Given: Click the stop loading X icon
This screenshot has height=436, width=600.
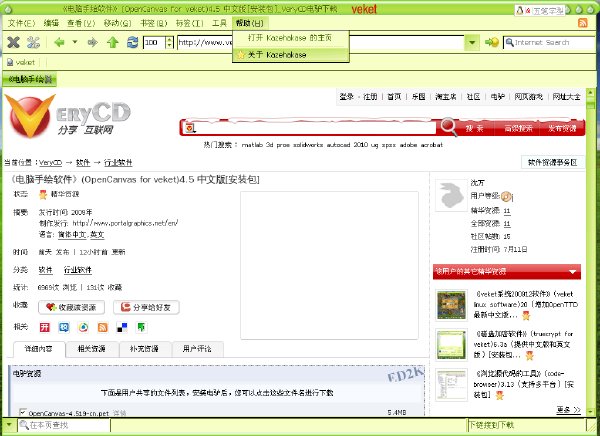Looking at the screenshot, I should [x=13, y=42].
